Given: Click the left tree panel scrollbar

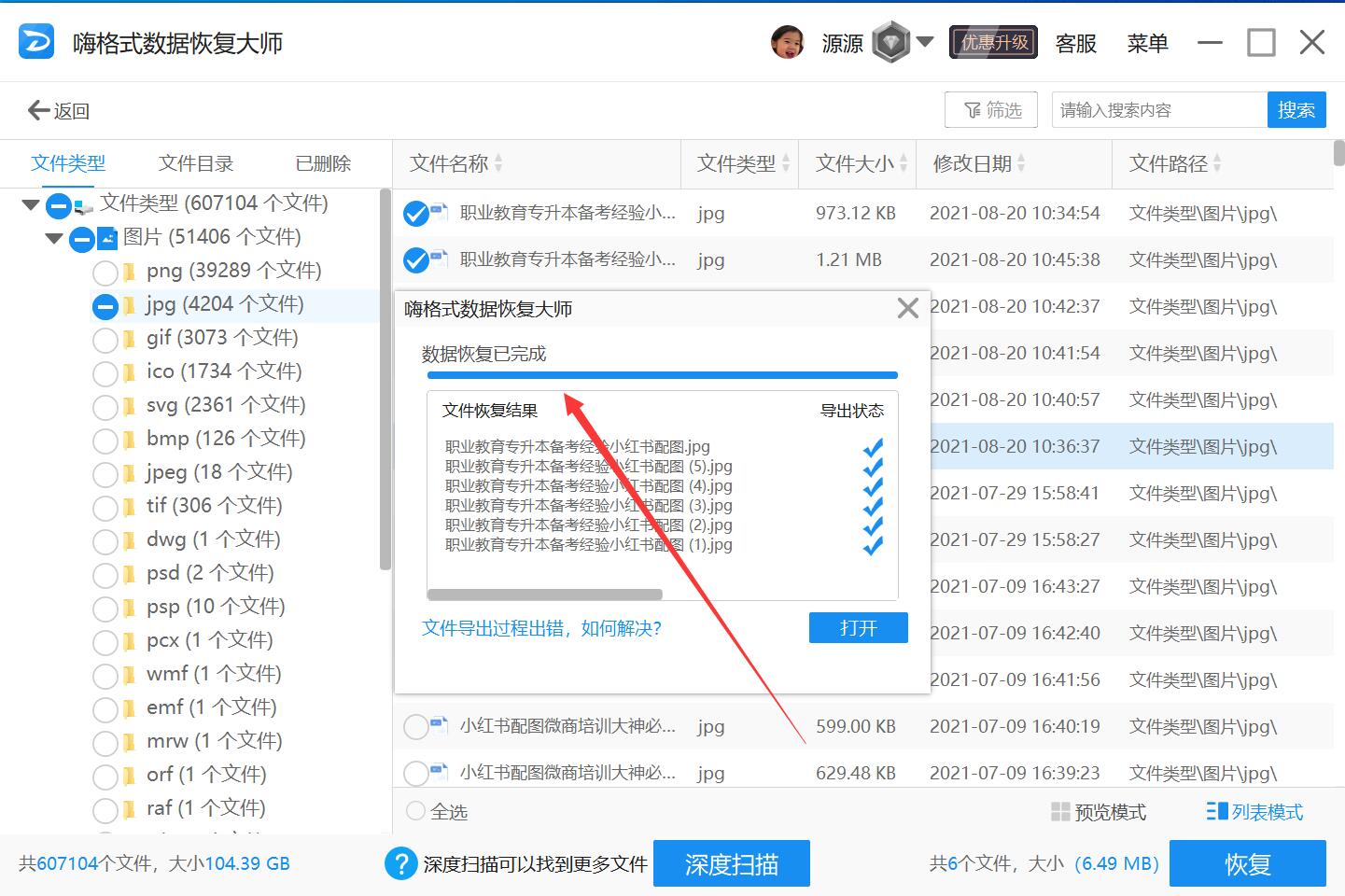Looking at the screenshot, I should tap(385, 378).
